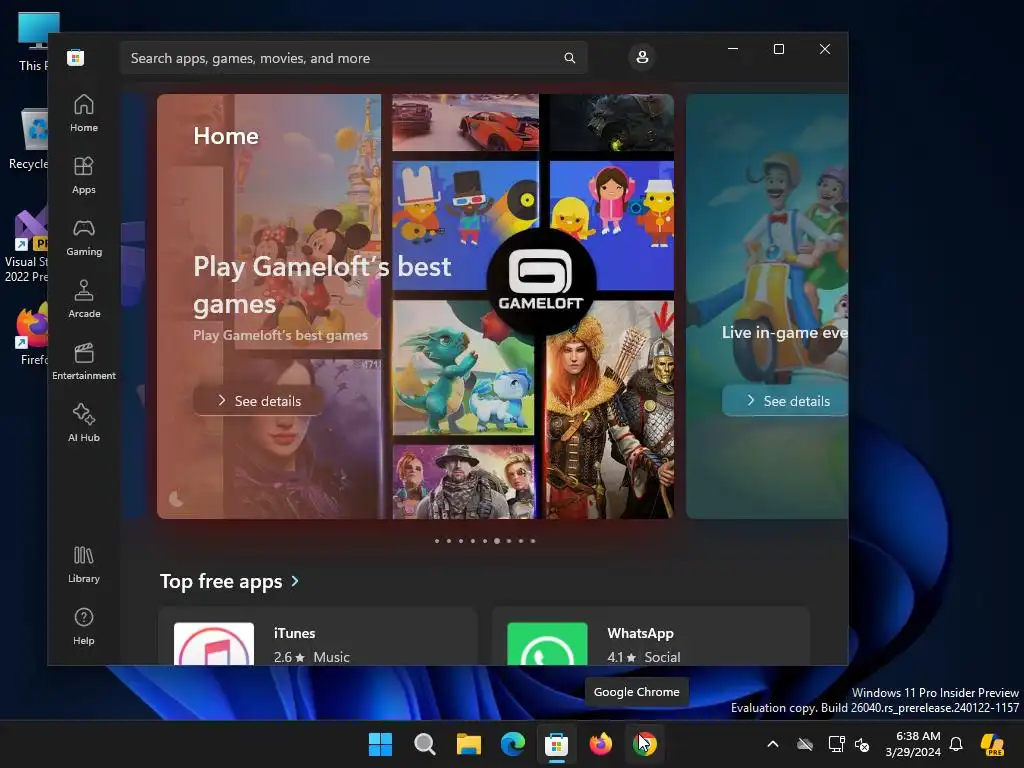The height and width of the screenshot is (768, 1024).
Task: Launch Google Chrome from taskbar
Action: tap(645, 744)
